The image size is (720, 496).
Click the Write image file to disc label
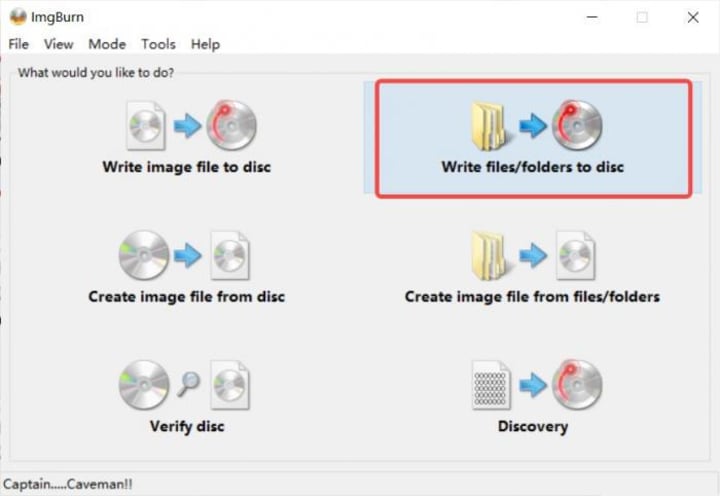(x=186, y=167)
